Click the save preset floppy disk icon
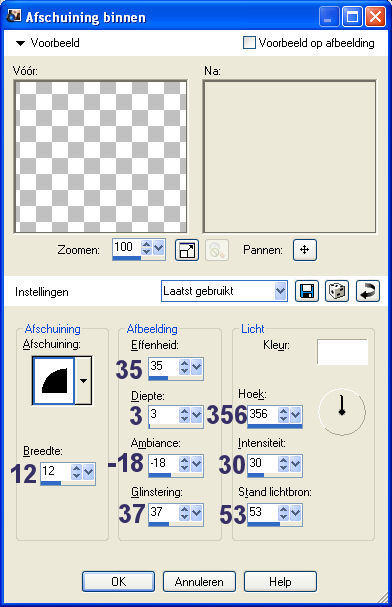Screen dimensions: 392x607 pos(306,291)
